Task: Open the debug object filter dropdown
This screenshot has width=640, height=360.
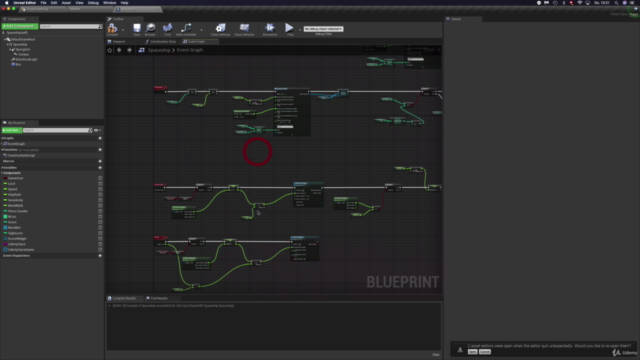Action: (324, 29)
